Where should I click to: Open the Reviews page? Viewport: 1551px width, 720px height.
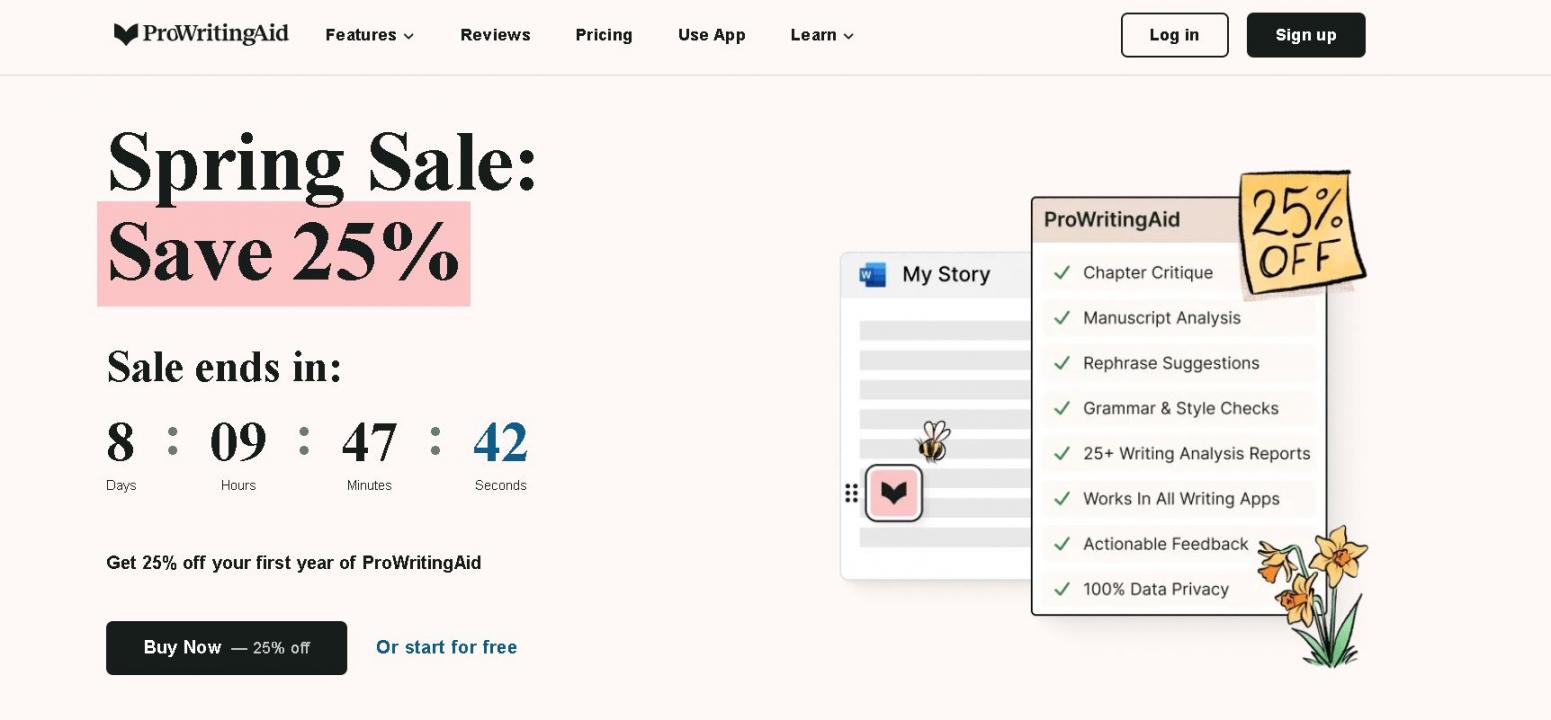click(495, 35)
